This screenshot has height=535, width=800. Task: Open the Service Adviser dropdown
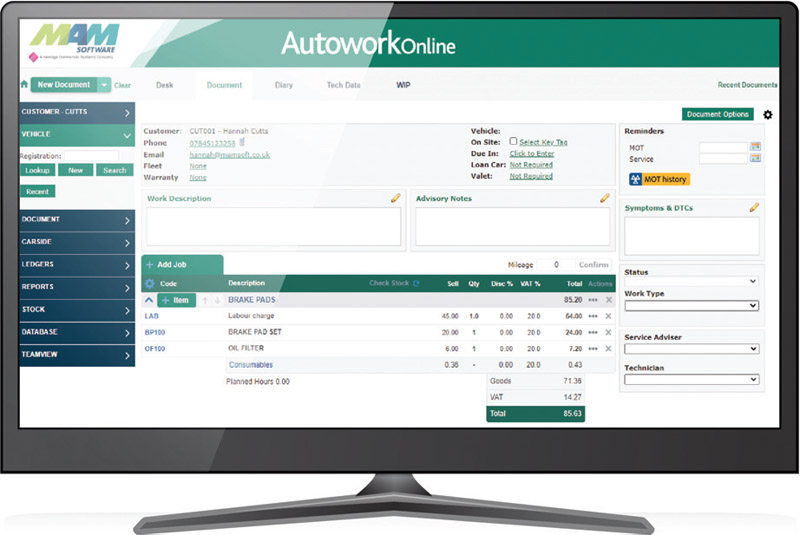tap(691, 349)
